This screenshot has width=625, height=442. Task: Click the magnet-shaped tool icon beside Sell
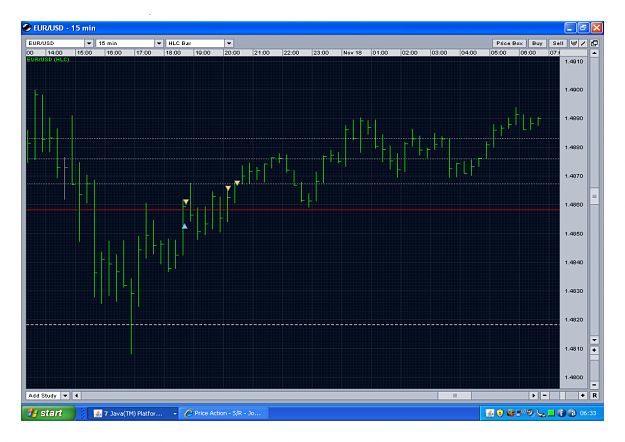pos(574,43)
